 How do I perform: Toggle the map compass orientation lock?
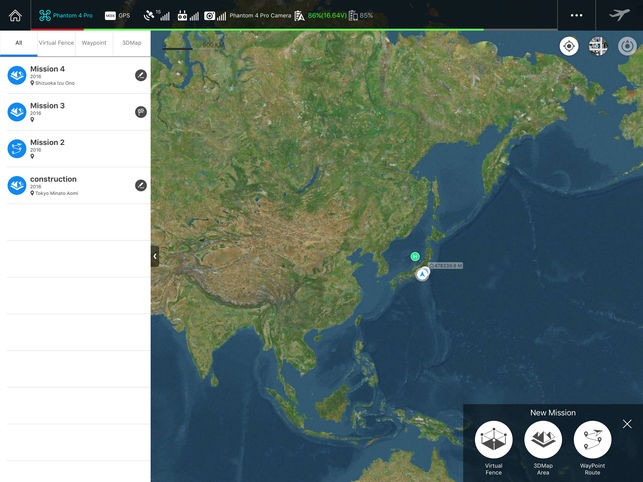pyautogui.click(x=627, y=46)
